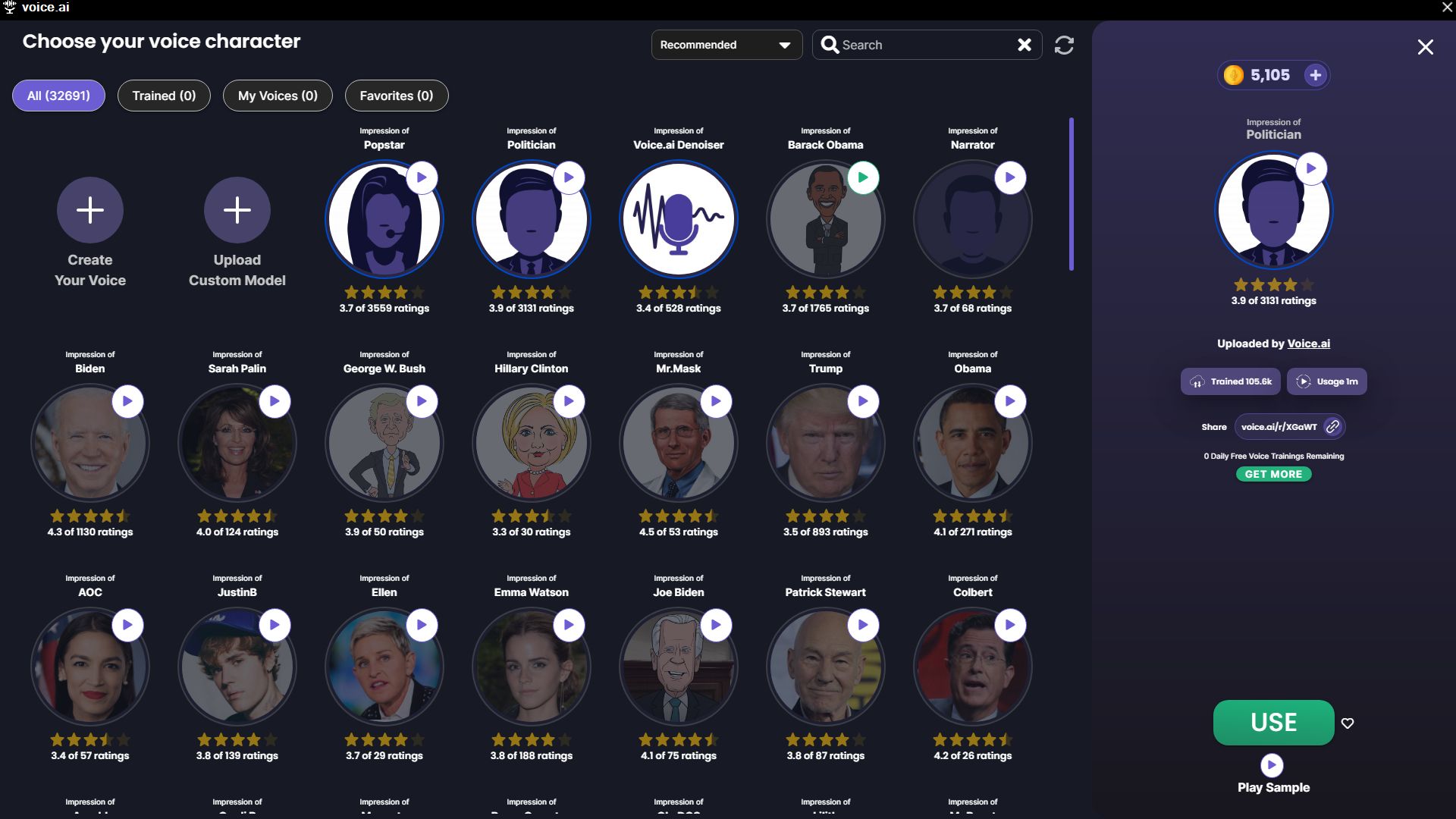This screenshot has height=819, width=1456.
Task: Close the voice details side panel
Action: coord(1426,47)
